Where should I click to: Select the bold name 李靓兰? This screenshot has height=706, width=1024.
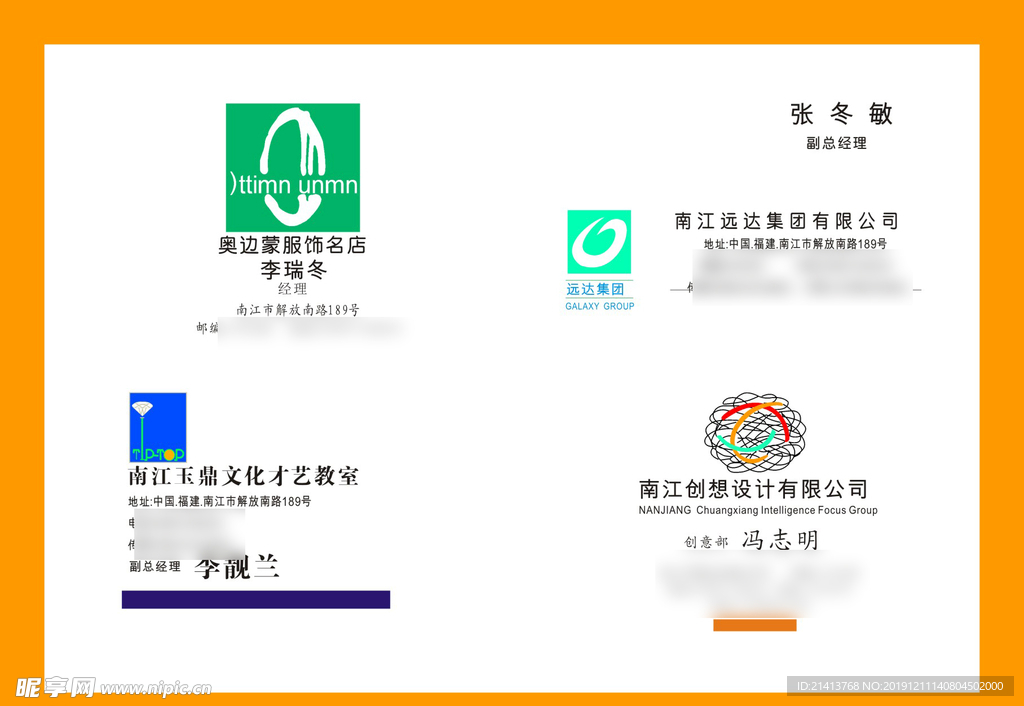[x=237, y=568]
